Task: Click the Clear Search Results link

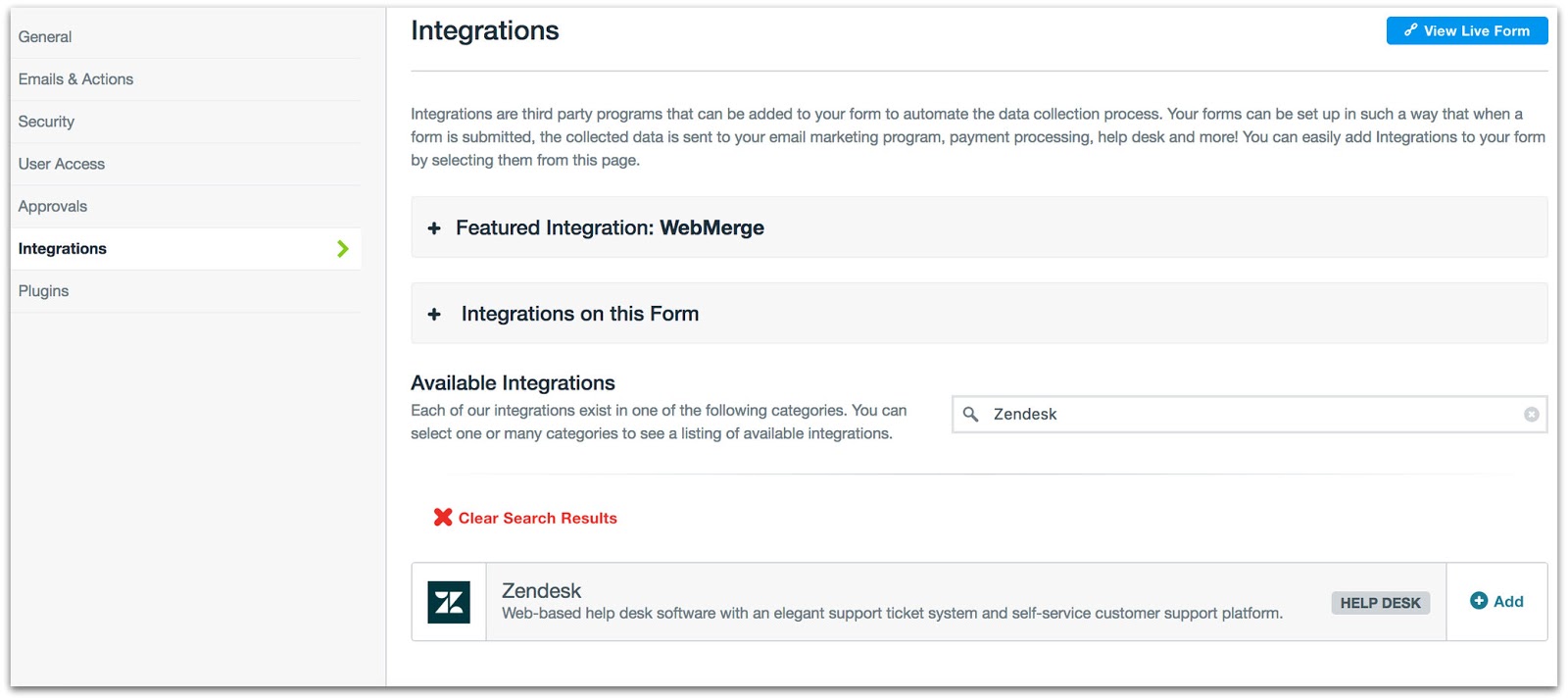Action: point(537,519)
